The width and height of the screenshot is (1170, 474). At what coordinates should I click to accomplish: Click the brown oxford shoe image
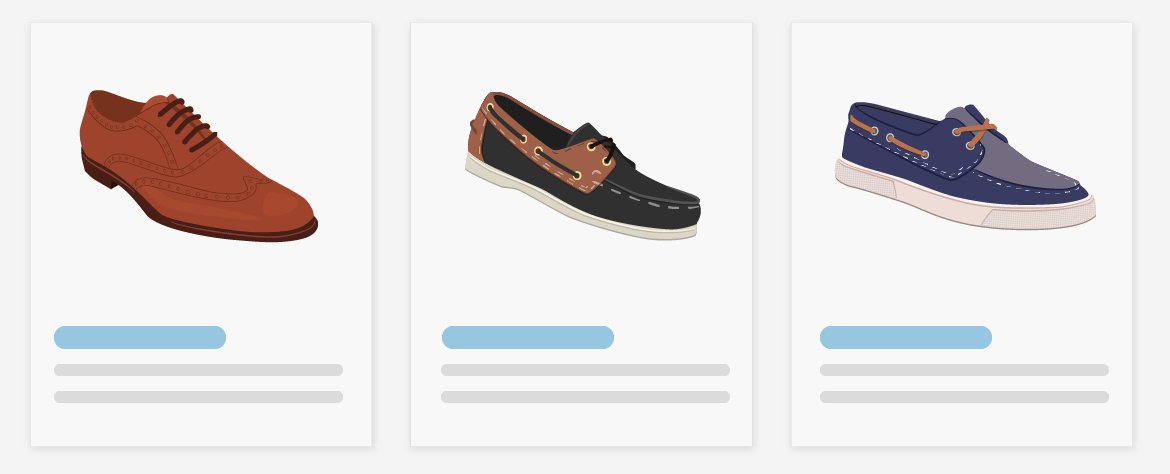click(x=198, y=166)
